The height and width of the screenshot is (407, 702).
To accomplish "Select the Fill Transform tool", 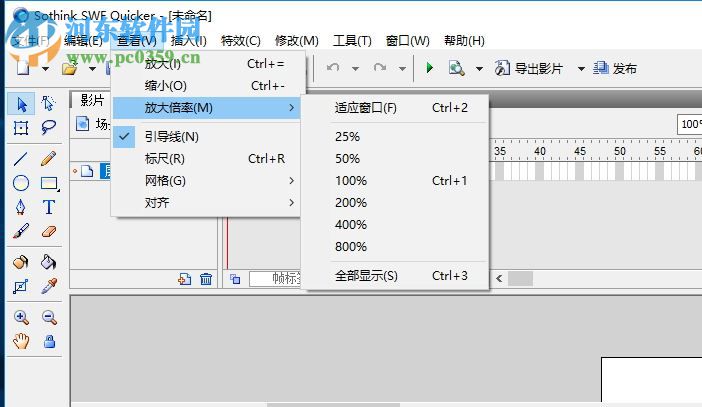I will click(21, 286).
